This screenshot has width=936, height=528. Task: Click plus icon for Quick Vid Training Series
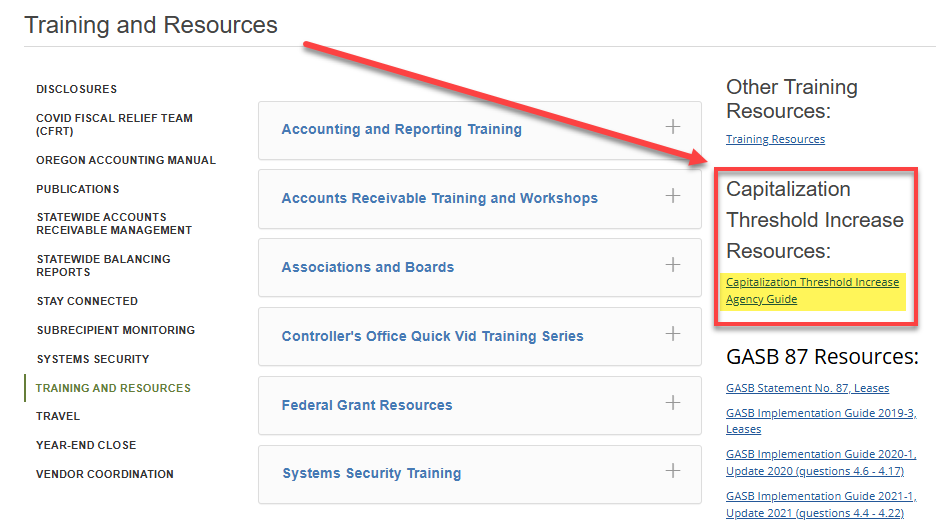tap(673, 334)
